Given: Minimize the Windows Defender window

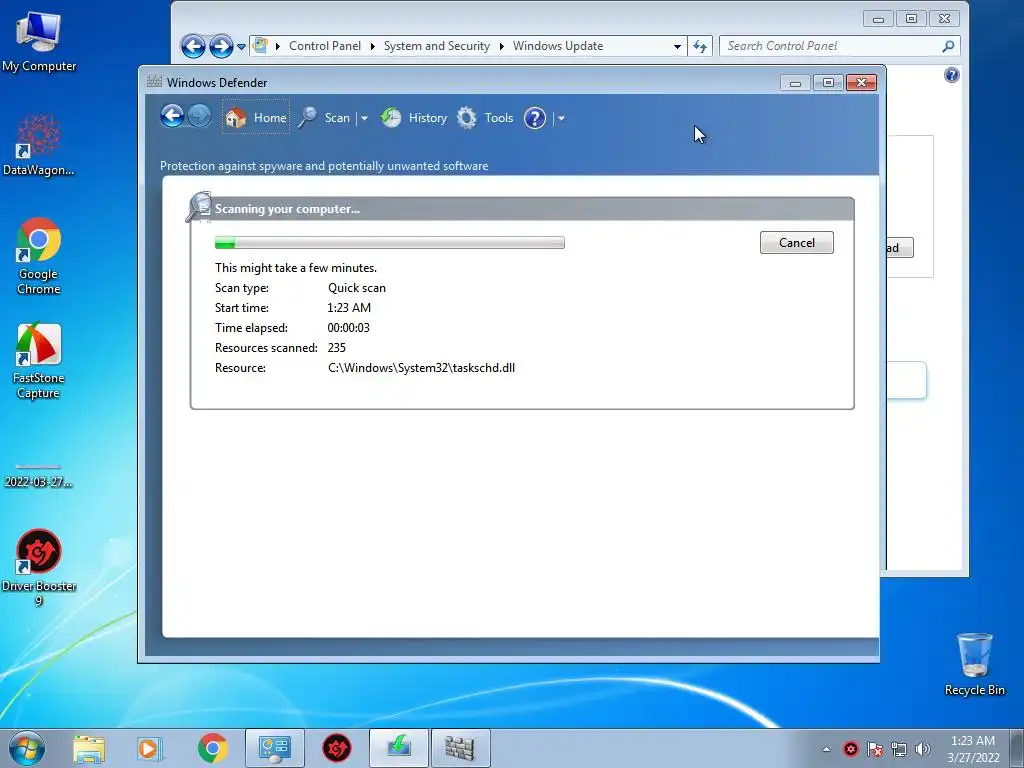Looking at the screenshot, I should click(x=795, y=83).
